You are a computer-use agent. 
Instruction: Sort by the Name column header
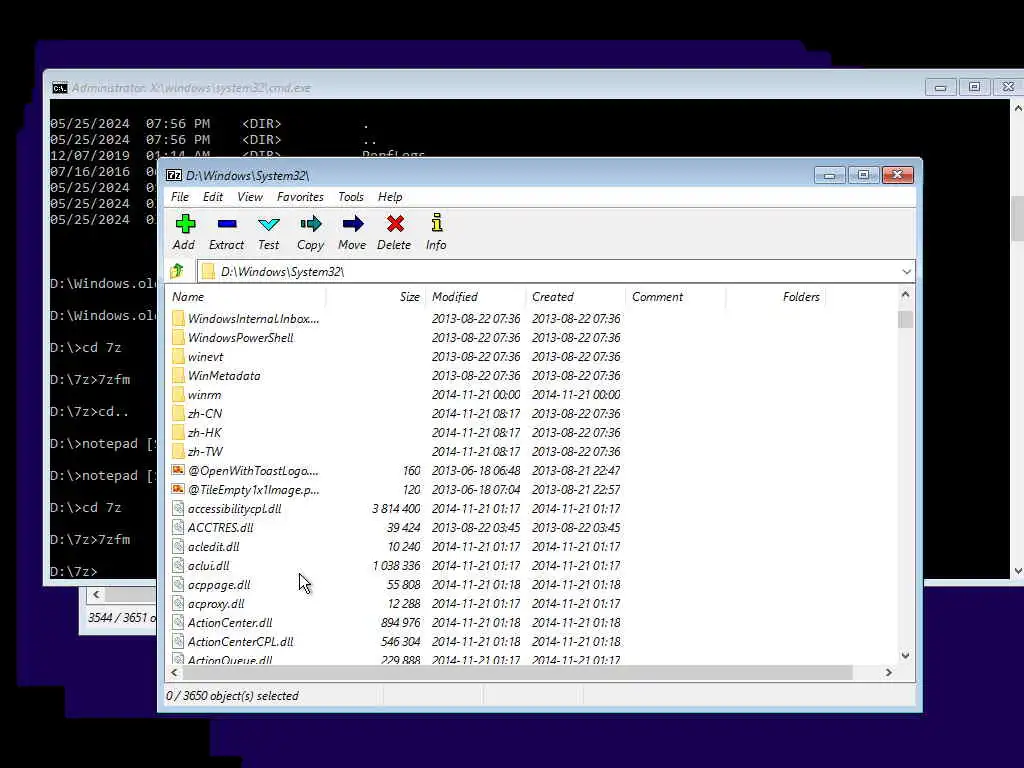[x=246, y=296]
